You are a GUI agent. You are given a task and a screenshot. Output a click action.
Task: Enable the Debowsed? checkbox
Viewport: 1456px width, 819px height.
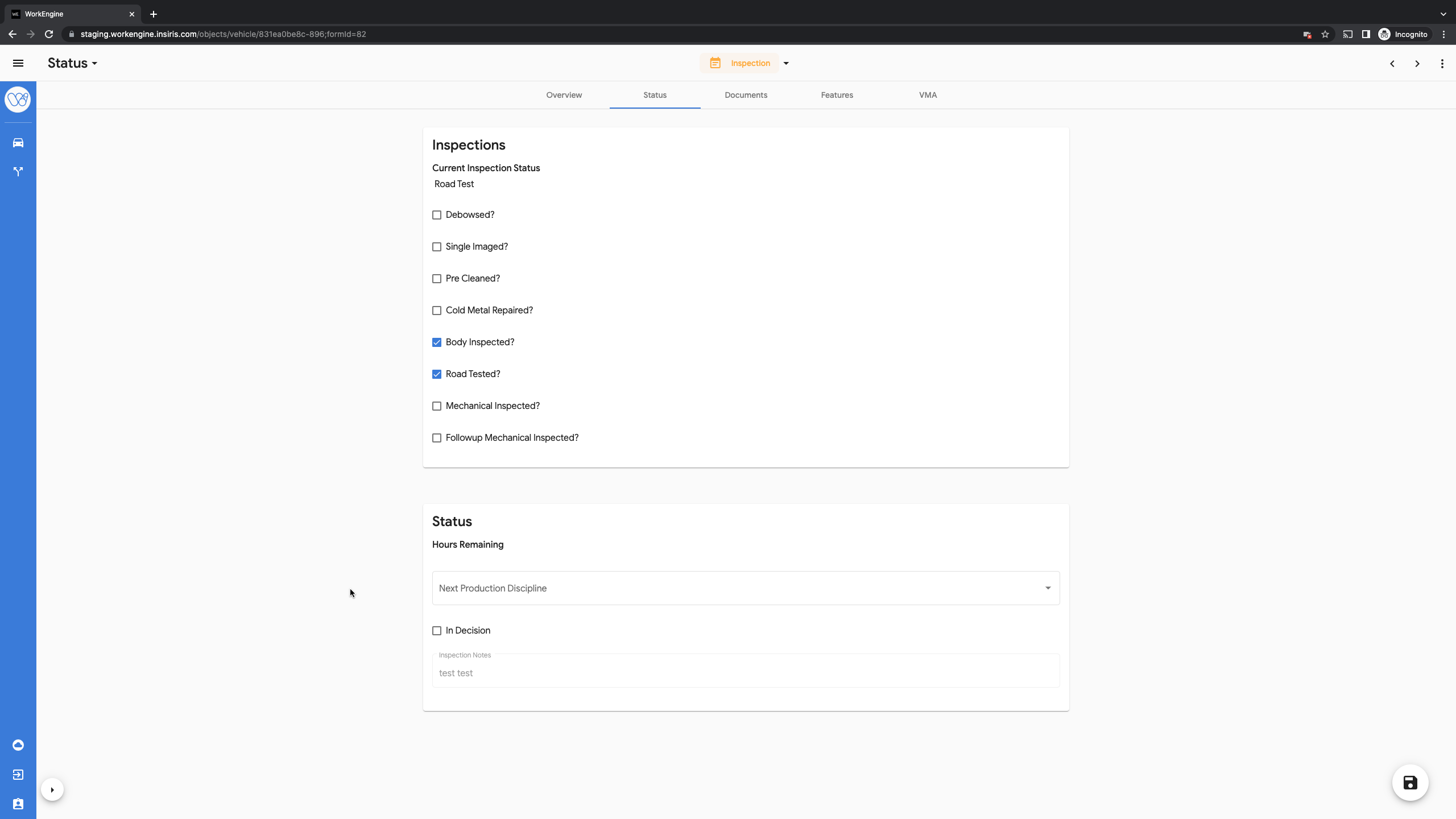(x=437, y=215)
